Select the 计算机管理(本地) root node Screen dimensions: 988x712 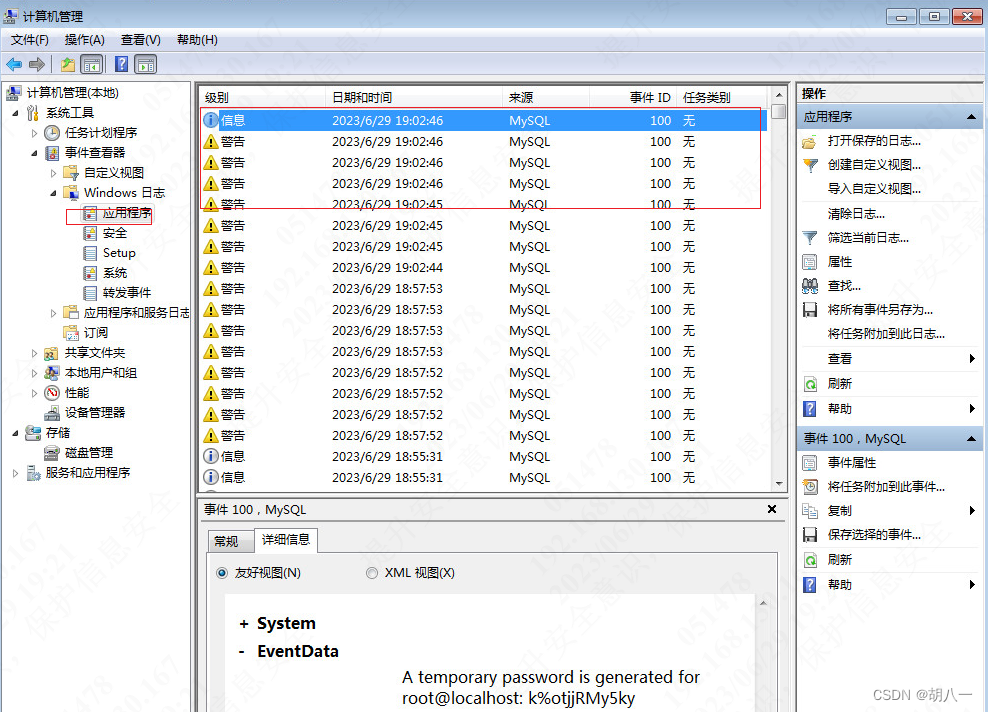[72, 93]
